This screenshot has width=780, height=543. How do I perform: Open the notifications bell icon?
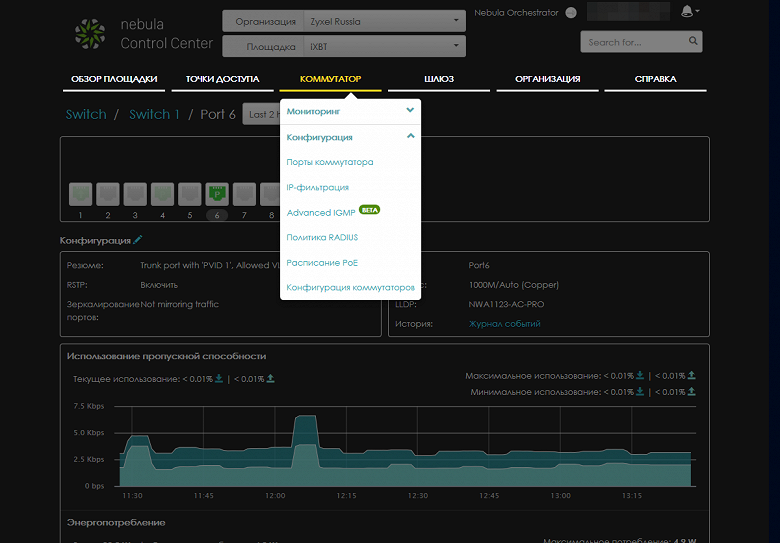[x=687, y=12]
